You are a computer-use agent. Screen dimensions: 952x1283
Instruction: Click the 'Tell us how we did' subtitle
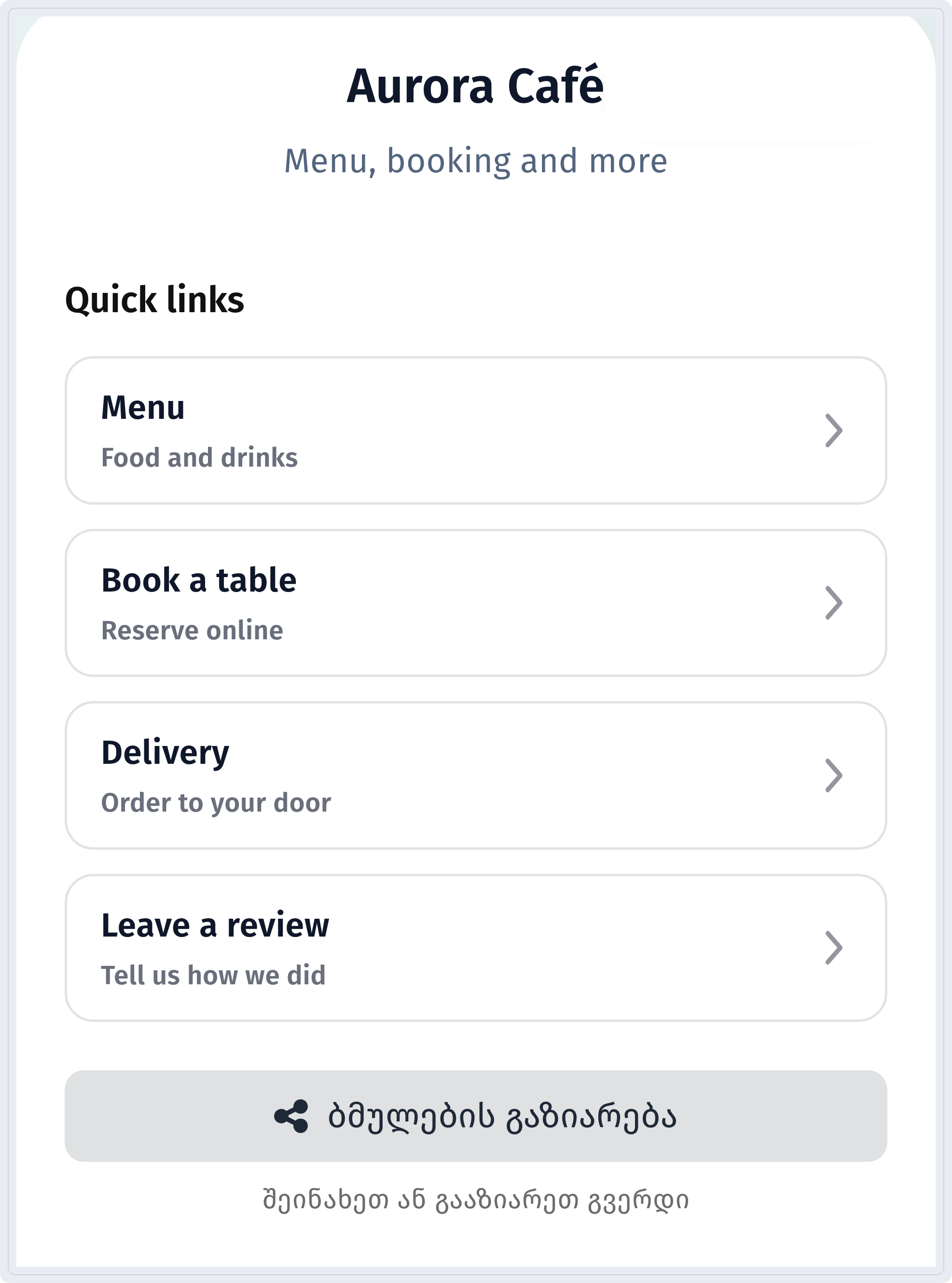(x=213, y=975)
